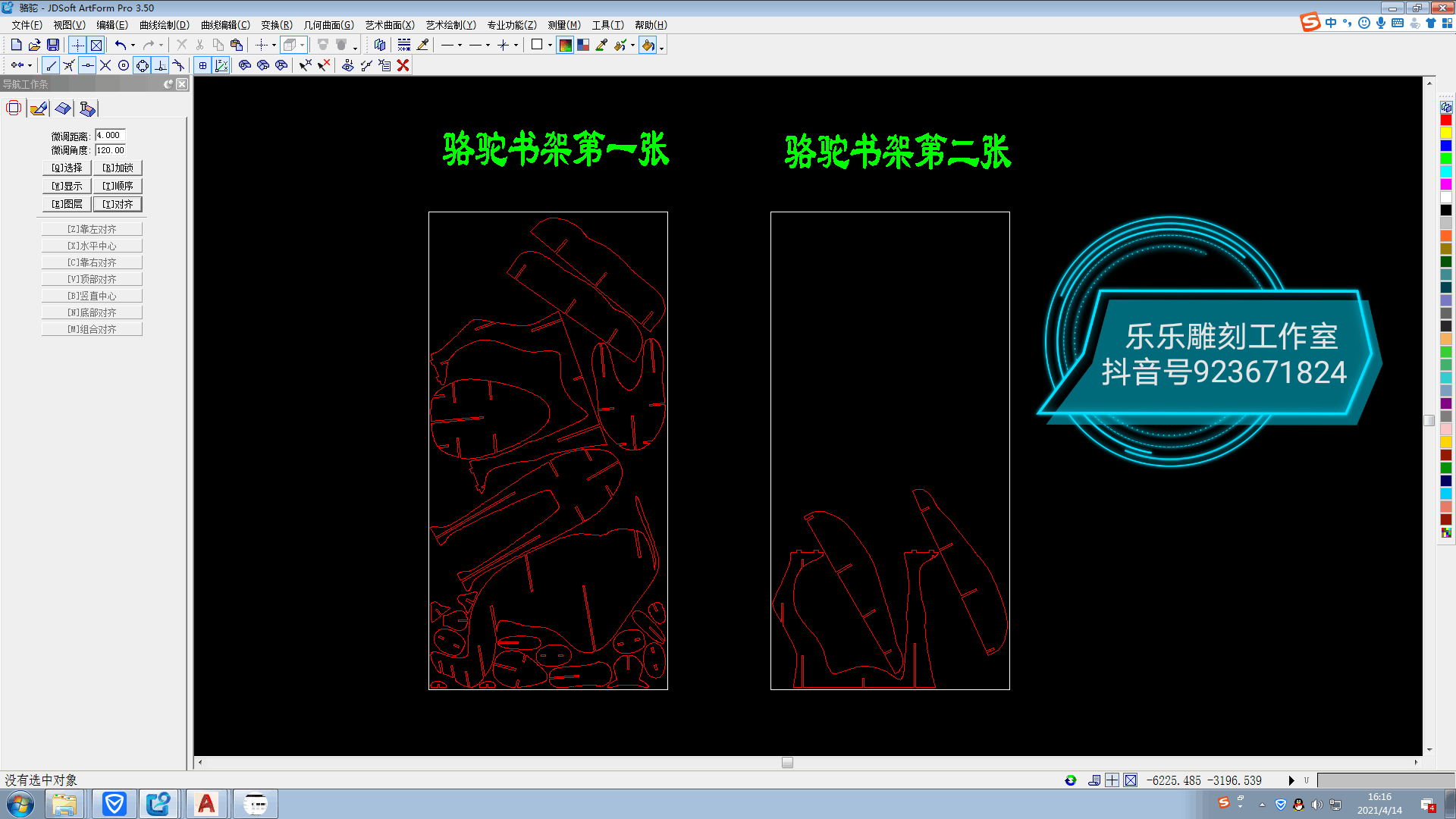This screenshot has height=819, width=1456.
Task: Expand the rectangle shape dropdown arrow
Action: click(550, 45)
